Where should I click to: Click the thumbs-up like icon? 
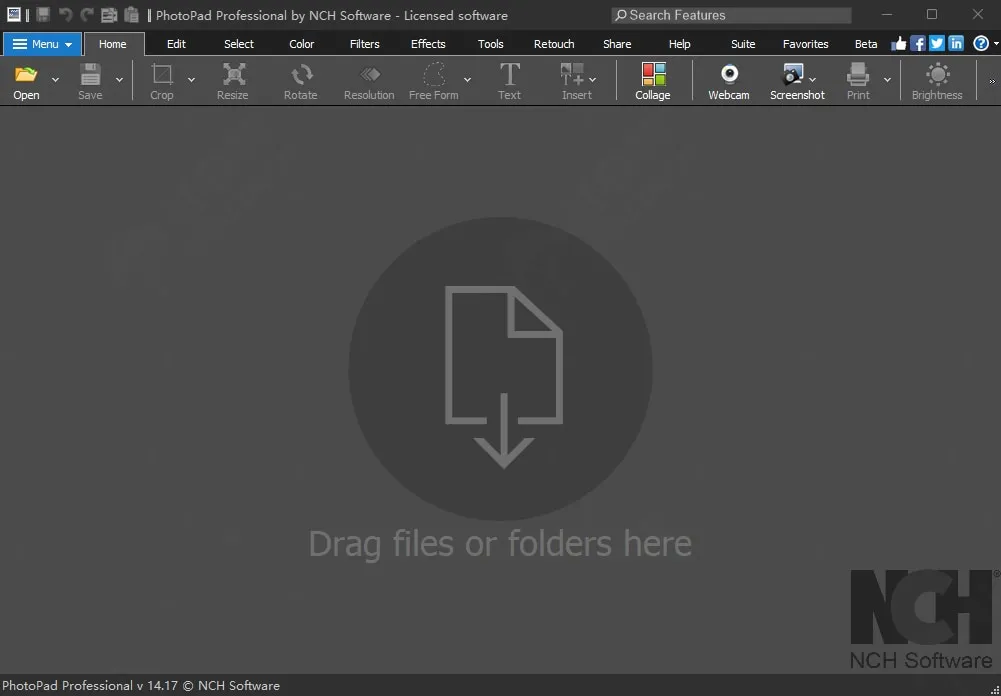coord(899,44)
